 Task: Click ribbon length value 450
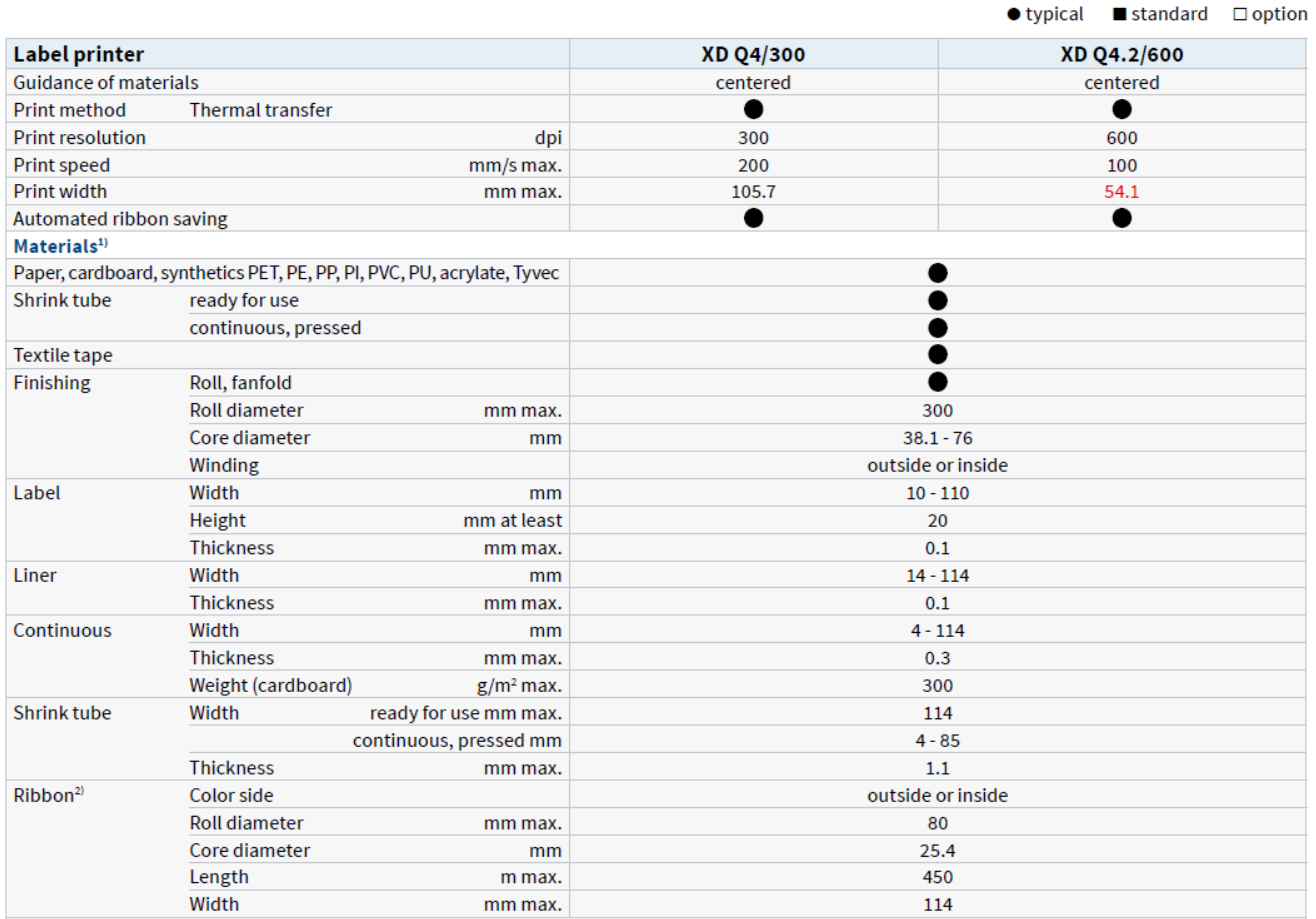click(937, 877)
